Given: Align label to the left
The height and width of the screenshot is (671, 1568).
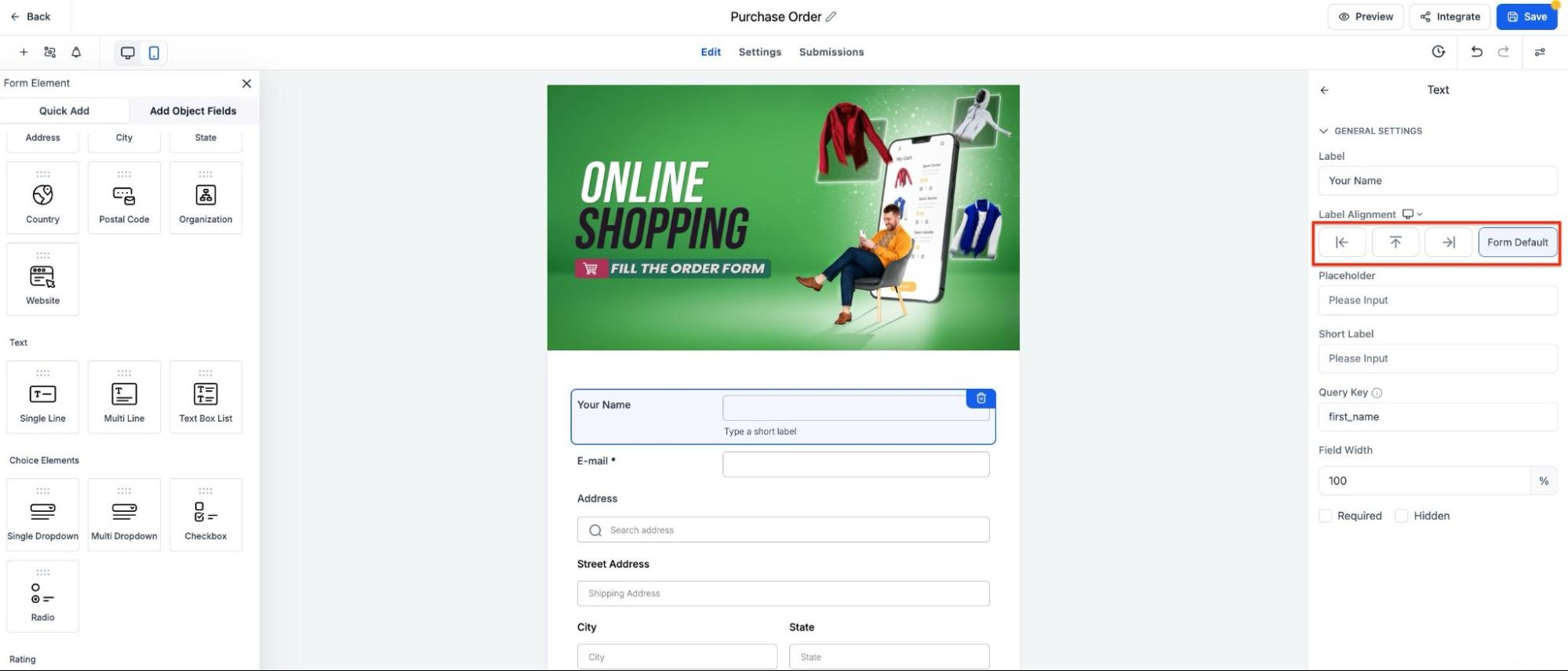Looking at the screenshot, I should 1342,242.
